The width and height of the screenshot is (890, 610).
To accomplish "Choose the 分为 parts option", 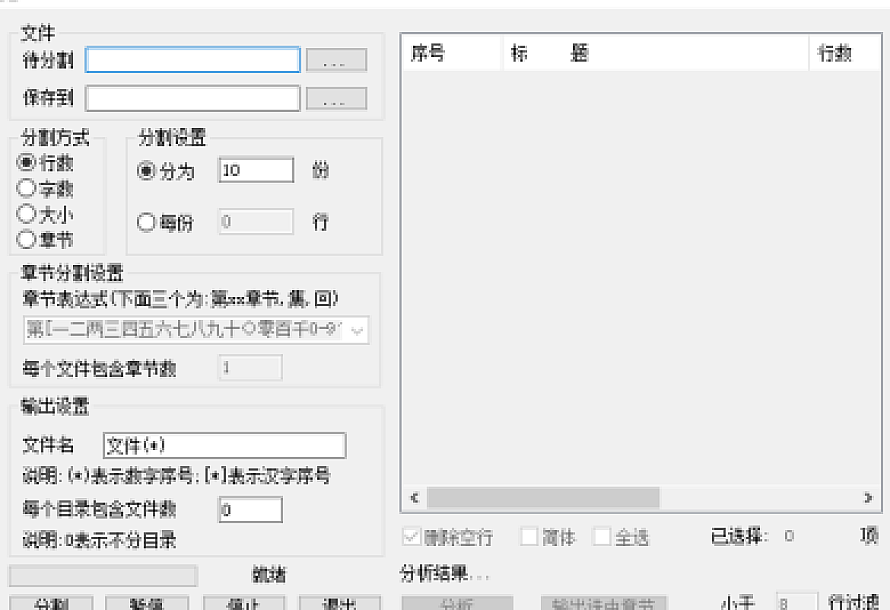I will pyautogui.click(x=147, y=171).
